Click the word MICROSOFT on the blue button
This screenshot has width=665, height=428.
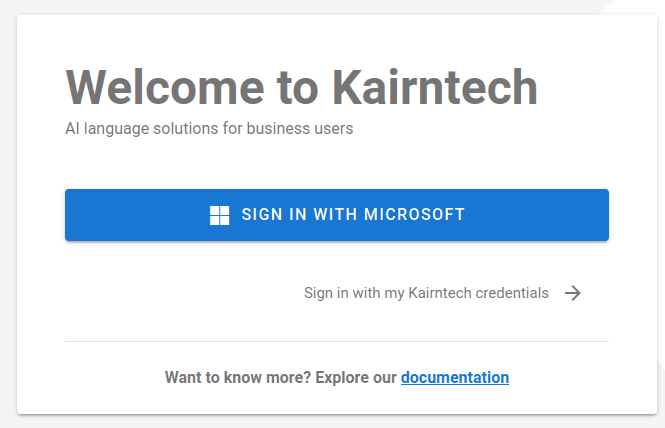coord(414,214)
